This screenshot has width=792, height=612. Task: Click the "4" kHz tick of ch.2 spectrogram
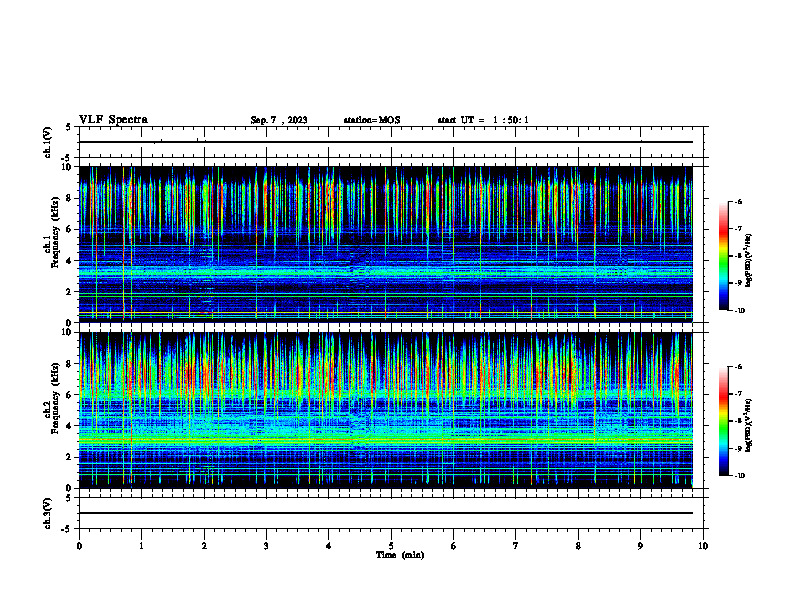pos(70,426)
